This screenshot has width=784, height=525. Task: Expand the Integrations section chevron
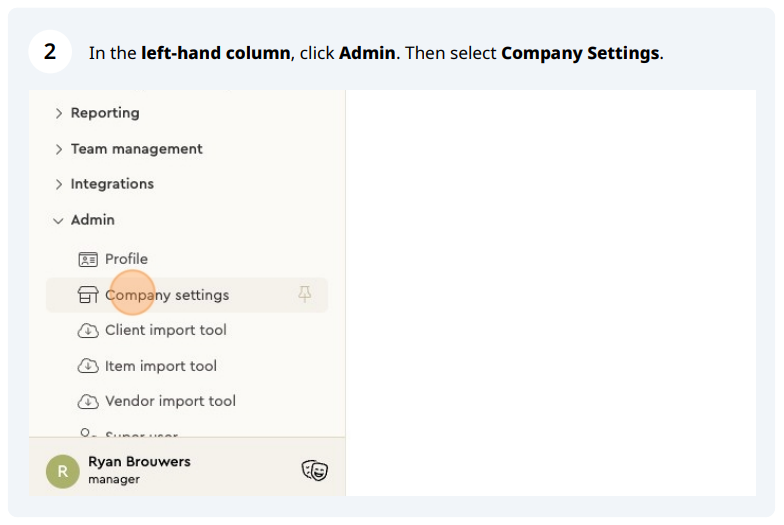(x=59, y=184)
